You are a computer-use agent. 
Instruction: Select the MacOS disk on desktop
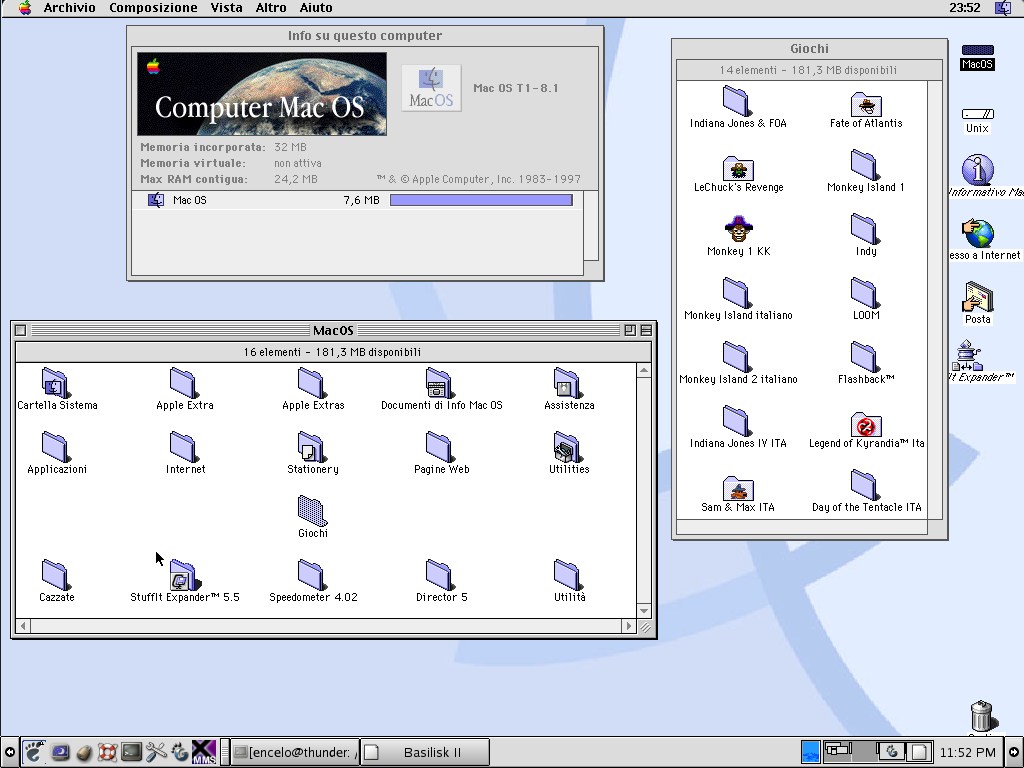[978, 57]
